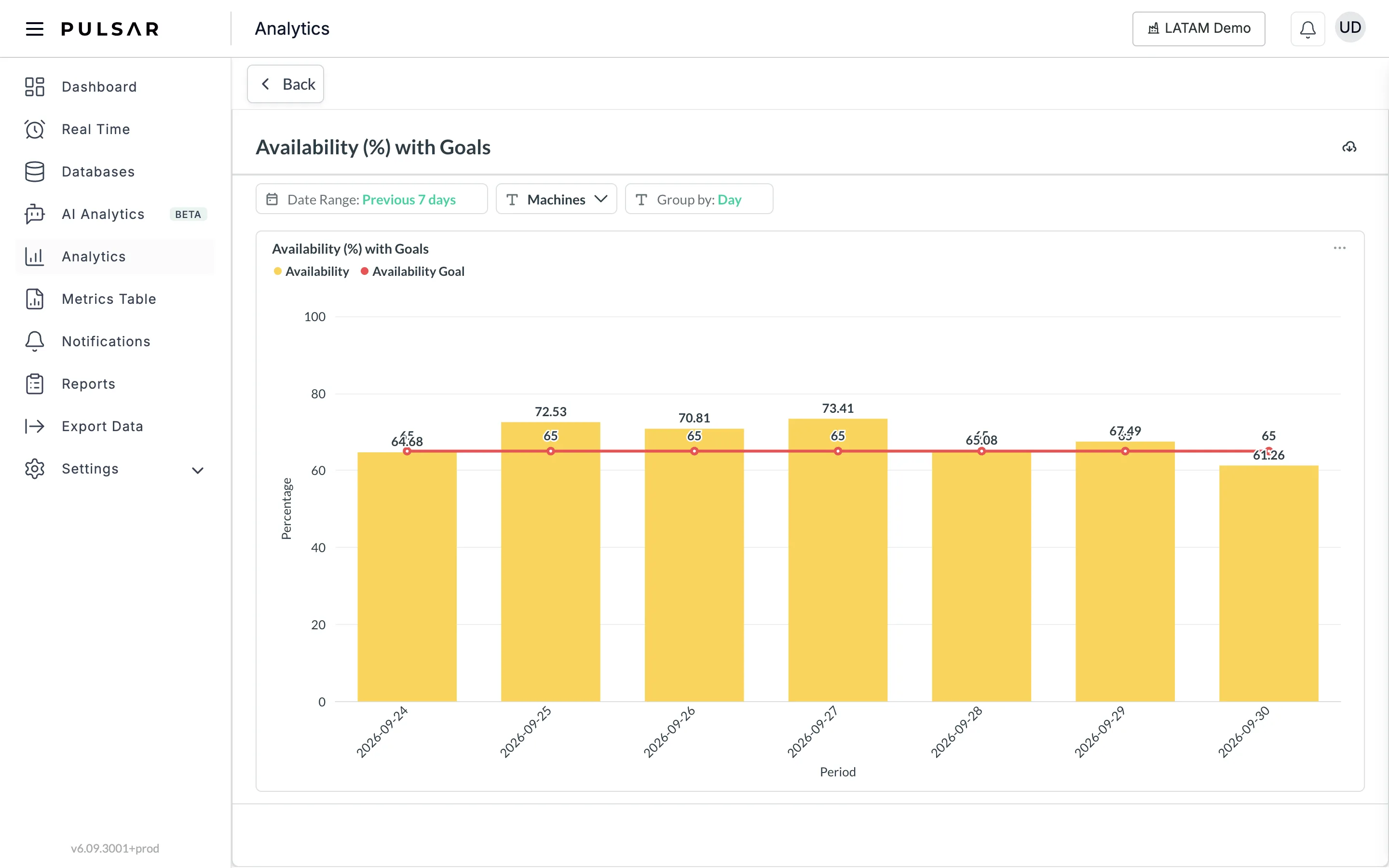The height and width of the screenshot is (868, 1389).
Task: Click the Settings gear icon
Action: 34,469
